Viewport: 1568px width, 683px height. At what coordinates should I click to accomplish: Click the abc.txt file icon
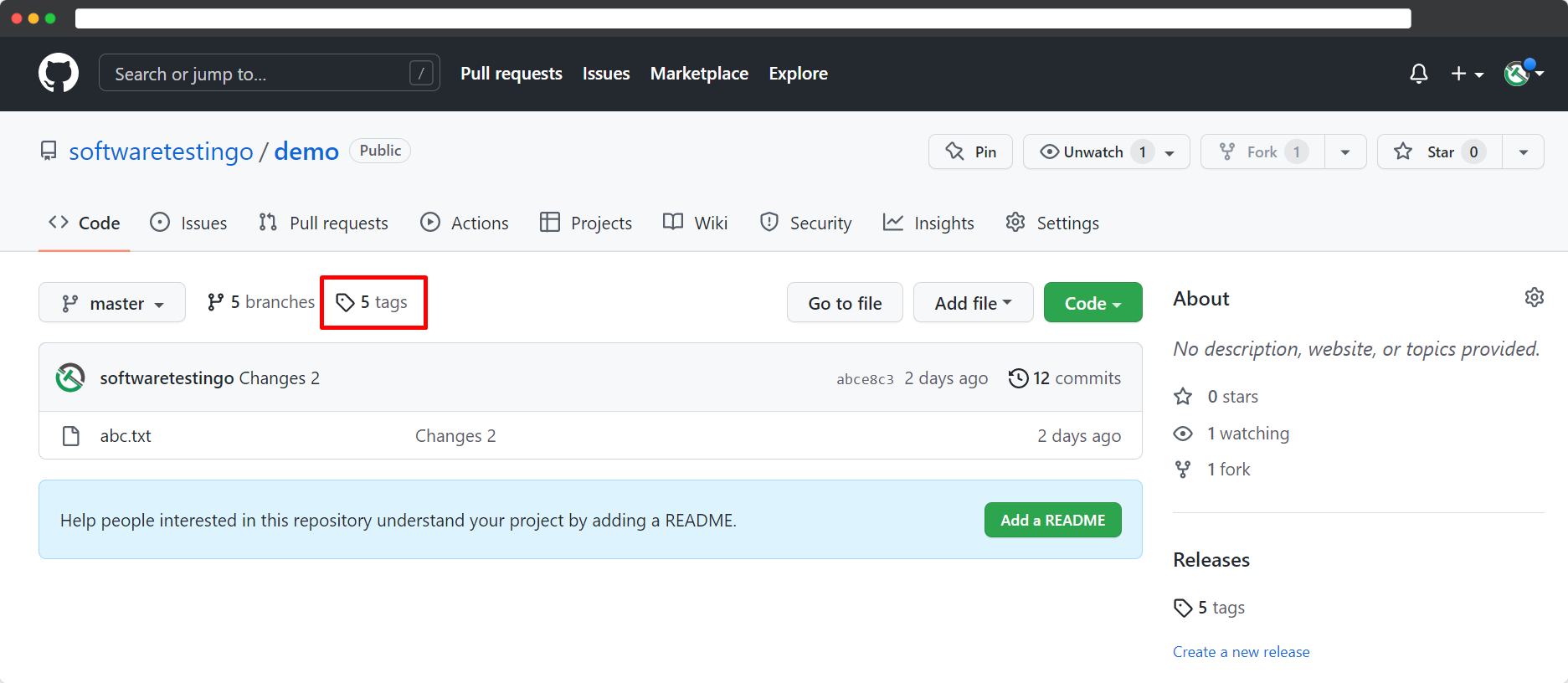click(71, 436)
